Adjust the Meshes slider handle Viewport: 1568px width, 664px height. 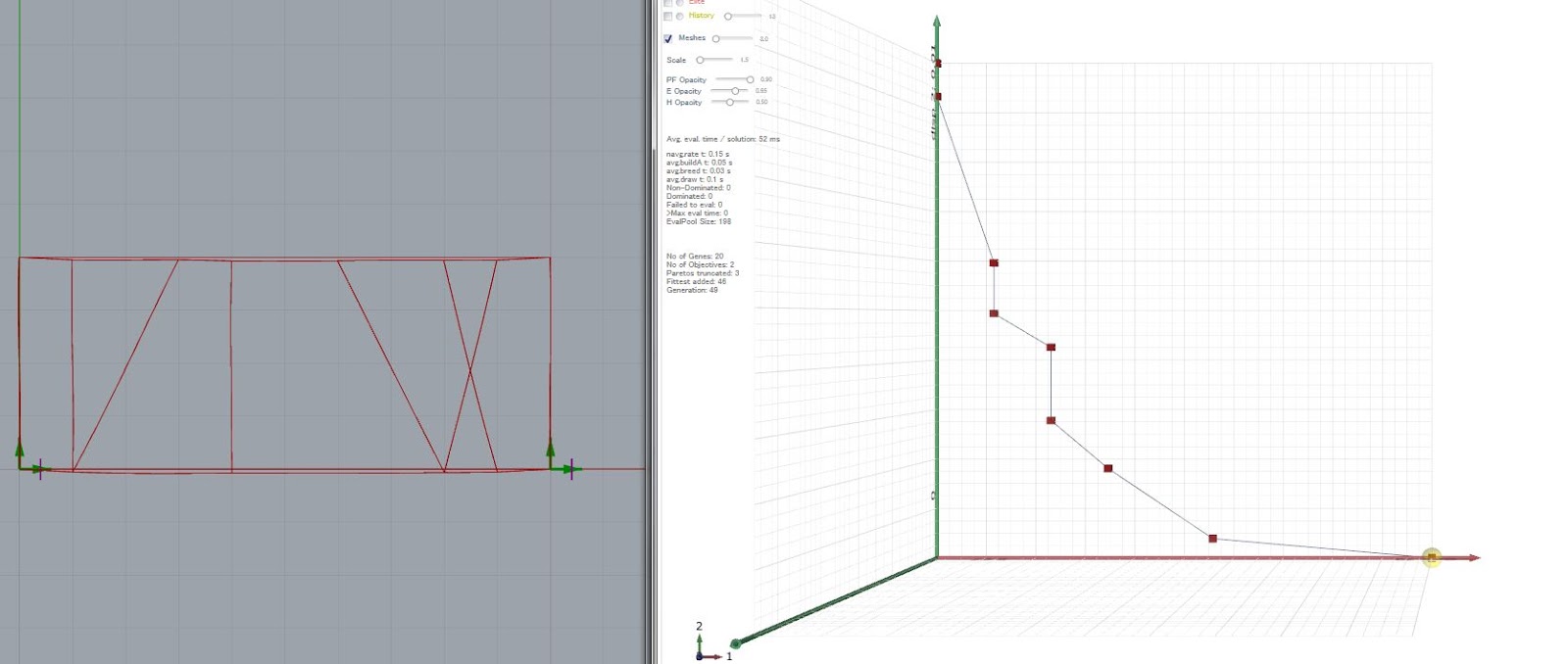[715, 39]
